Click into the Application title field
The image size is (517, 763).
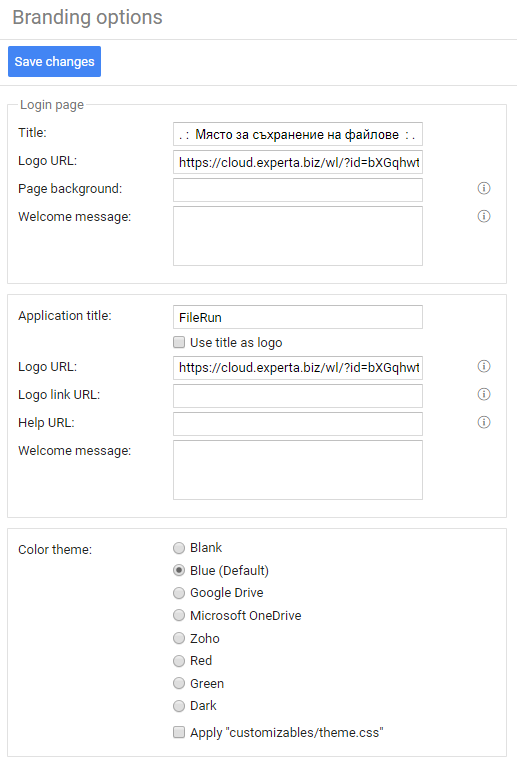pos(298,317)
